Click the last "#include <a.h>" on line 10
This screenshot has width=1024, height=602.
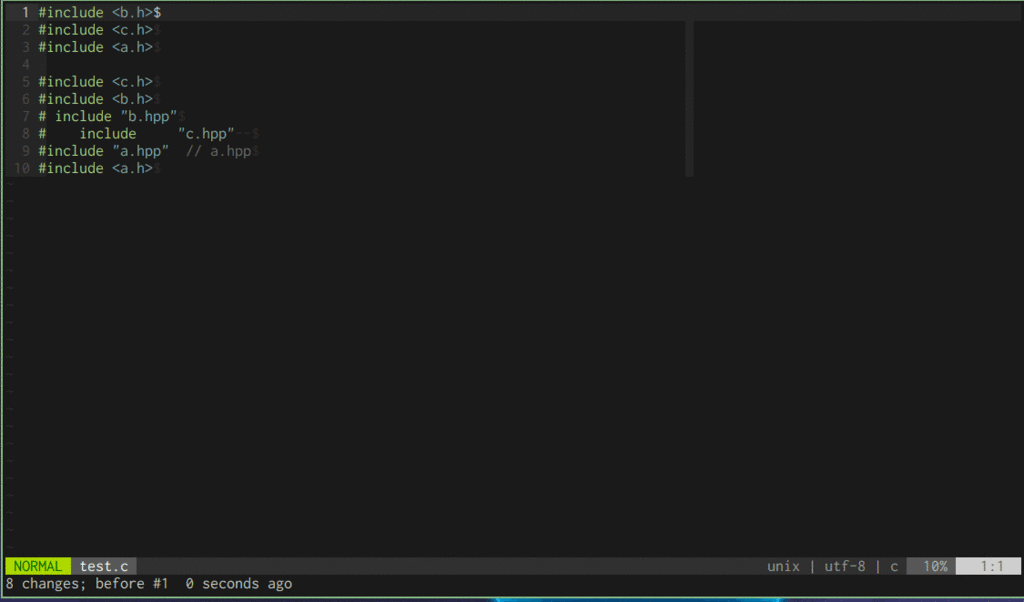pos(93,167)
